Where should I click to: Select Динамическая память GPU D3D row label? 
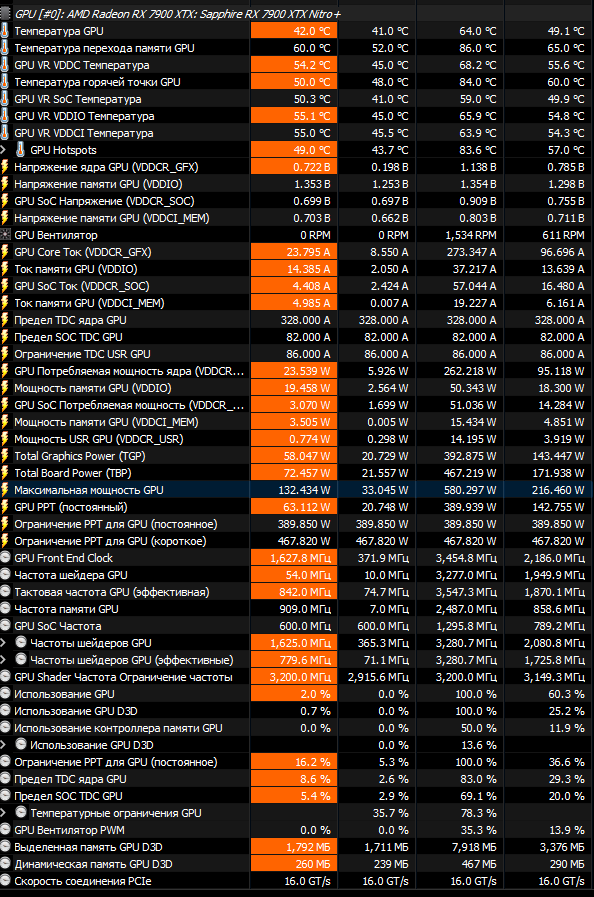click(93, 864)
